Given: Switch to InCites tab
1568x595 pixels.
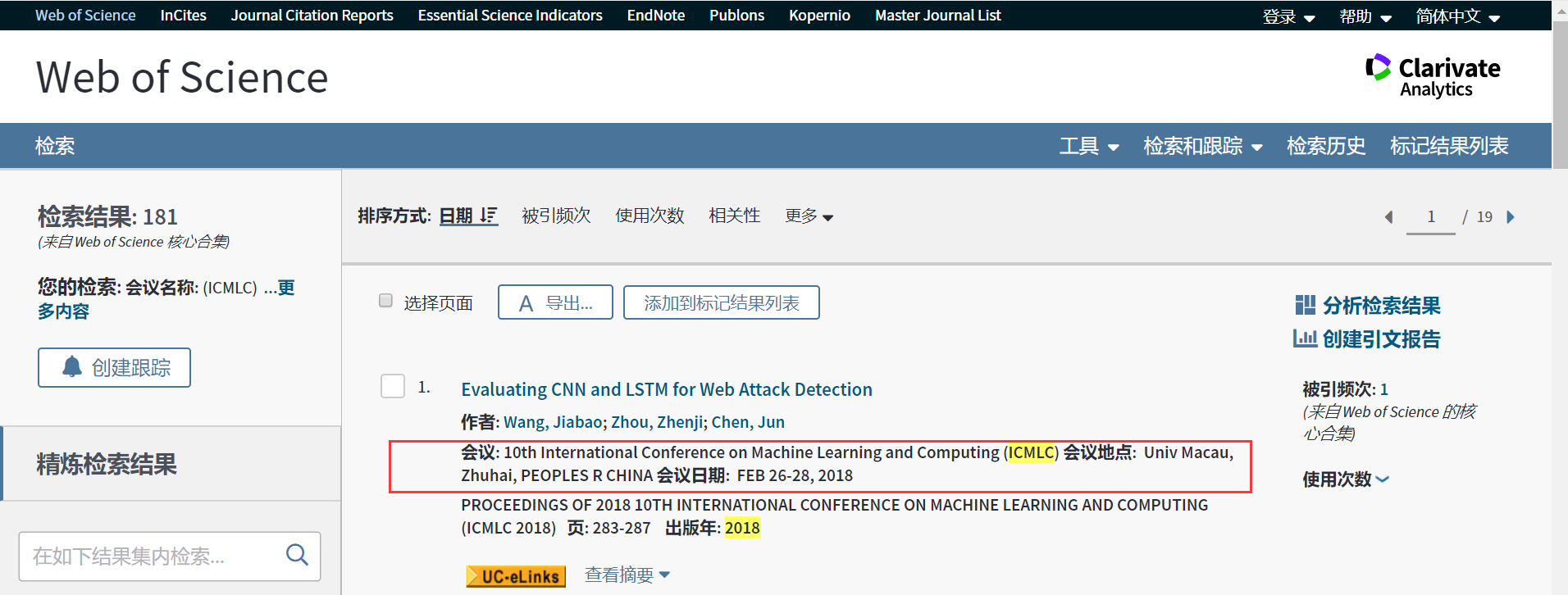Looking at the screenshot, I should click(x=183, y=16).
